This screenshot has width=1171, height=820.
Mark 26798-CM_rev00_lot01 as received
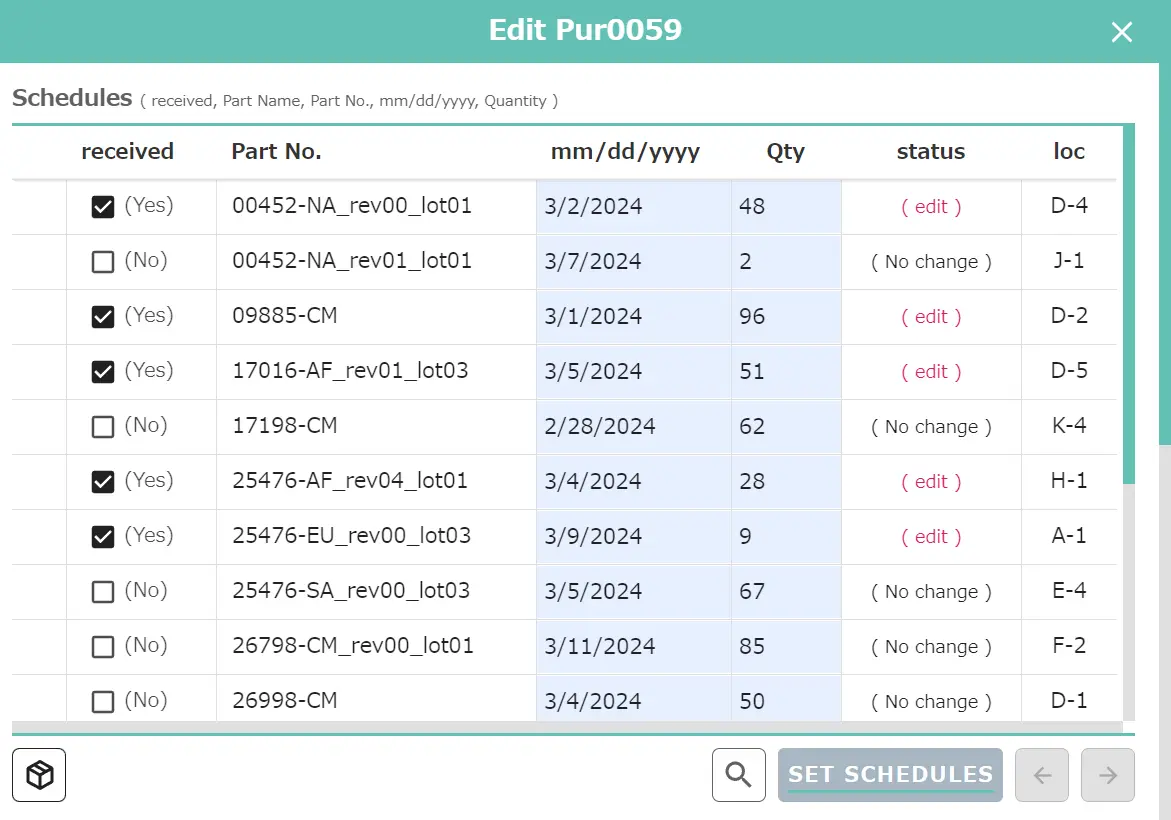tap(102, 647)
